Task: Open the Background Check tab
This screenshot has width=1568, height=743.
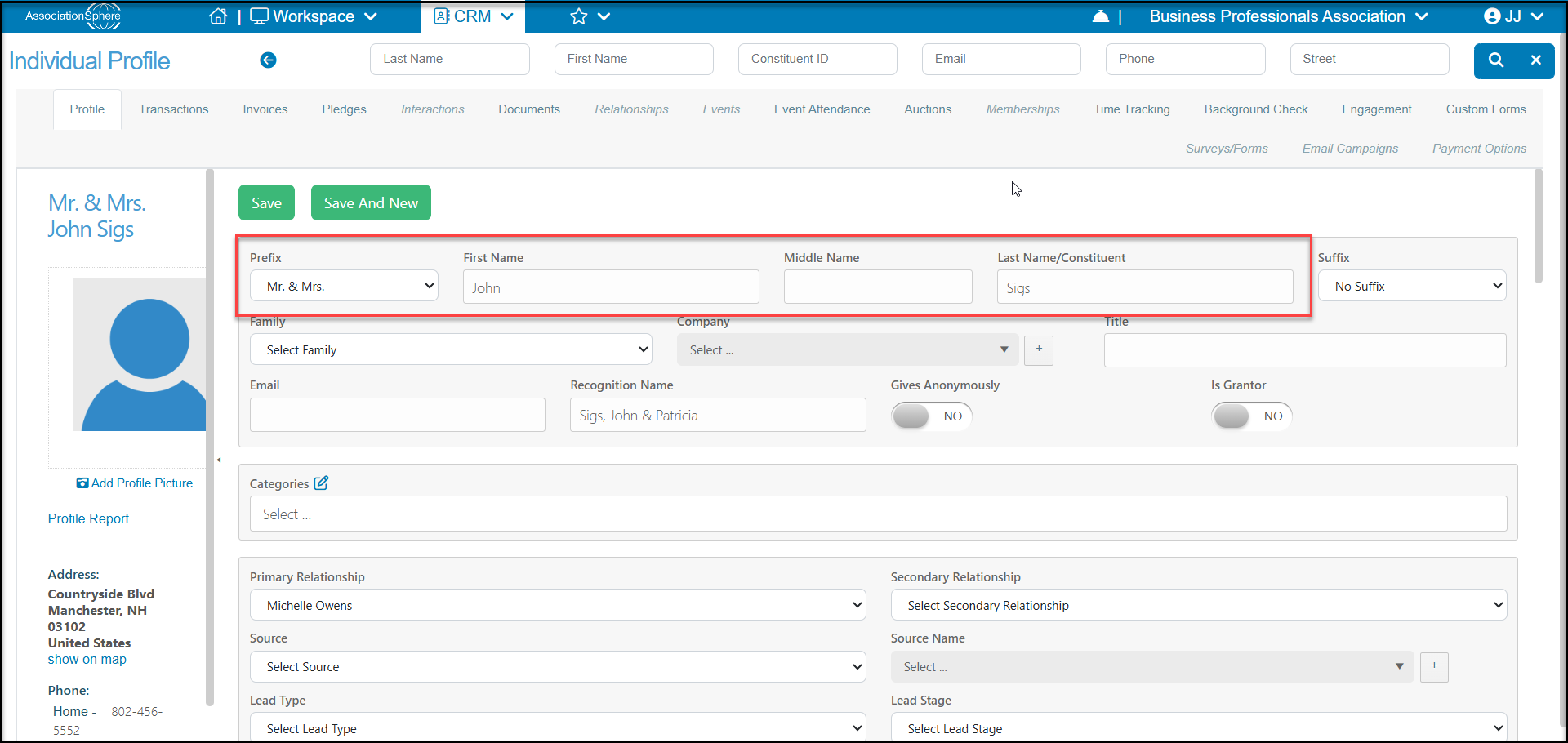Action: pyautogui.click(x=1256, y=109)
